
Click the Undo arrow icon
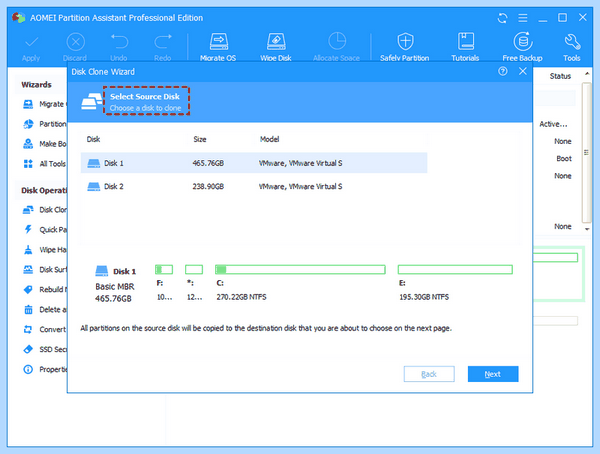coord(119,42)
